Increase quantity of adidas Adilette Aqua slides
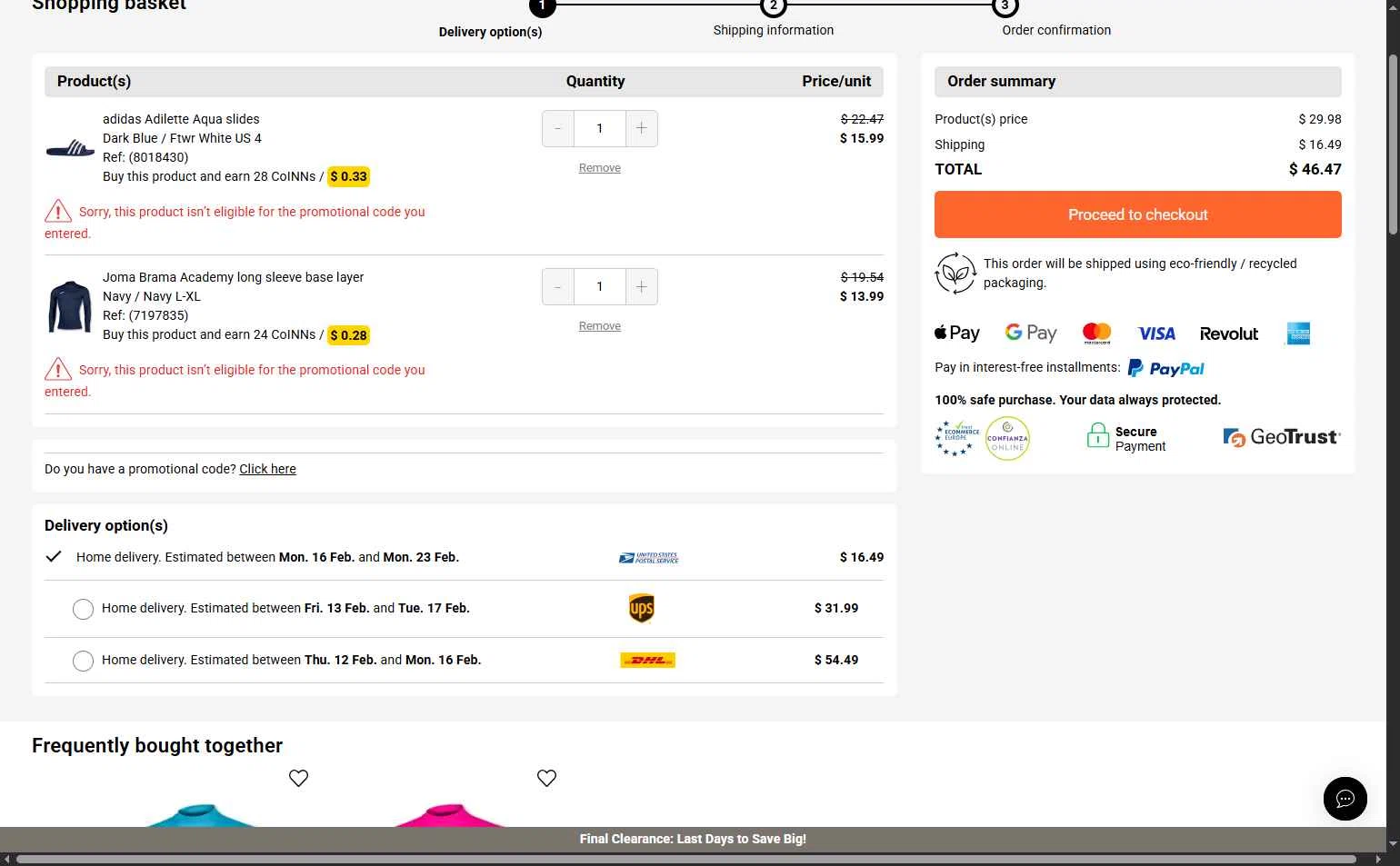 [642, 128]
